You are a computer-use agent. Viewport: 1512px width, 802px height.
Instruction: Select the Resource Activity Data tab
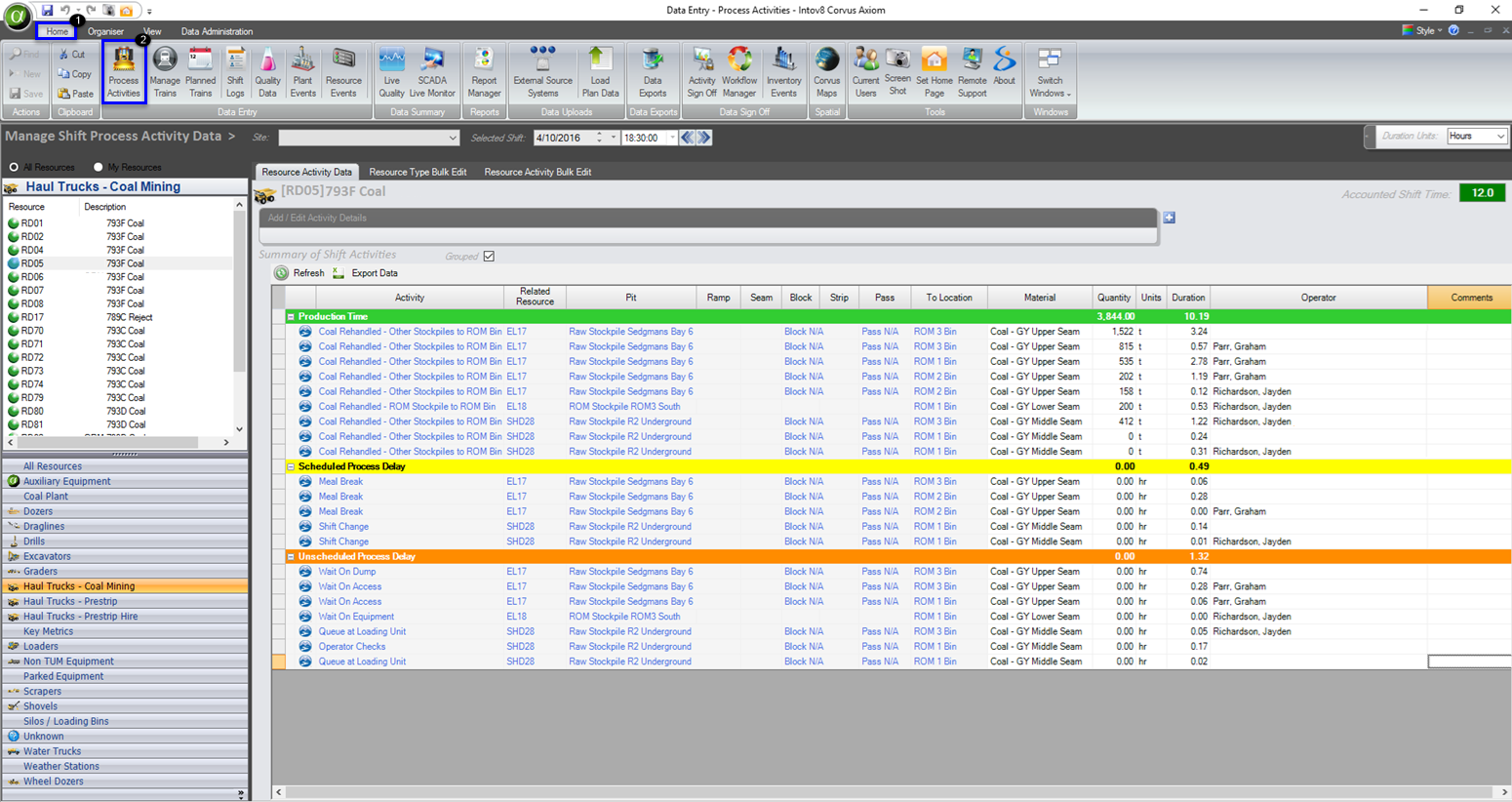pos(306,172)
